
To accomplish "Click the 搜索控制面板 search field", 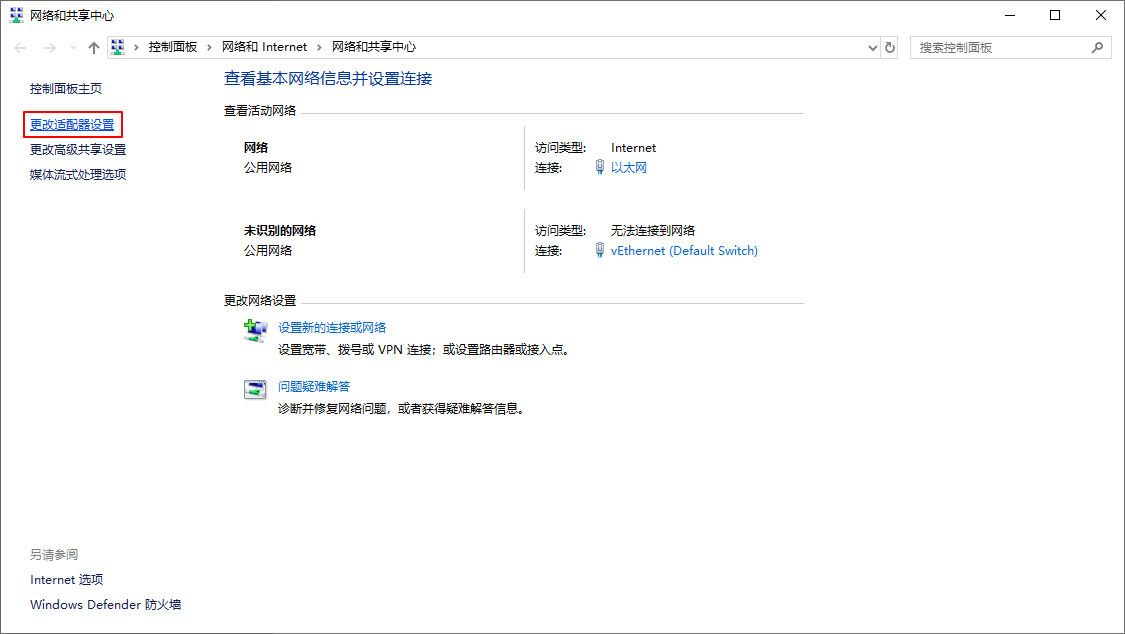I will pyautogui.click(x=1000, y=47).
